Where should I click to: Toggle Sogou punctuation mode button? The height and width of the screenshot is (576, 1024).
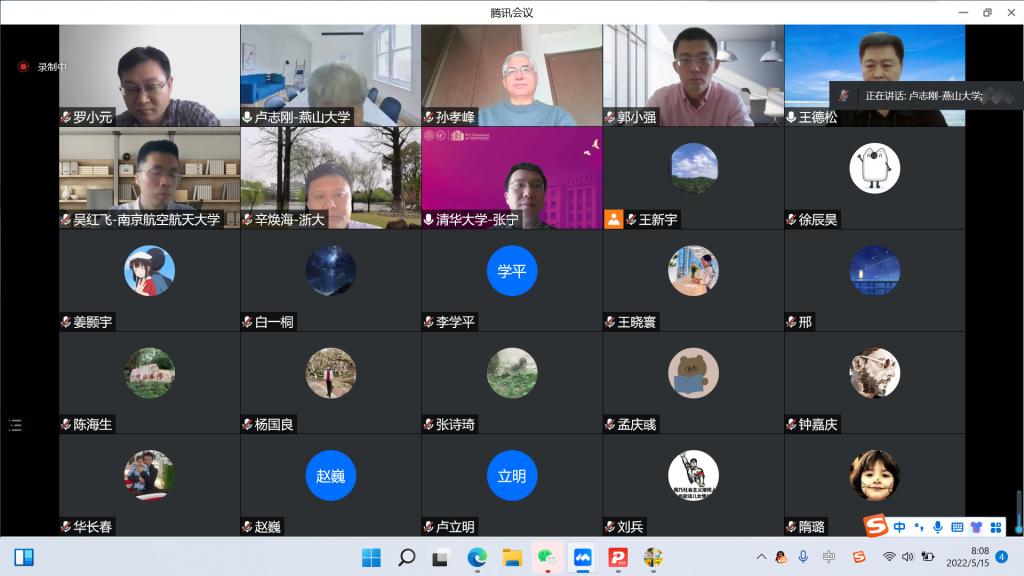pyautogui.click(x=918, y=526)
